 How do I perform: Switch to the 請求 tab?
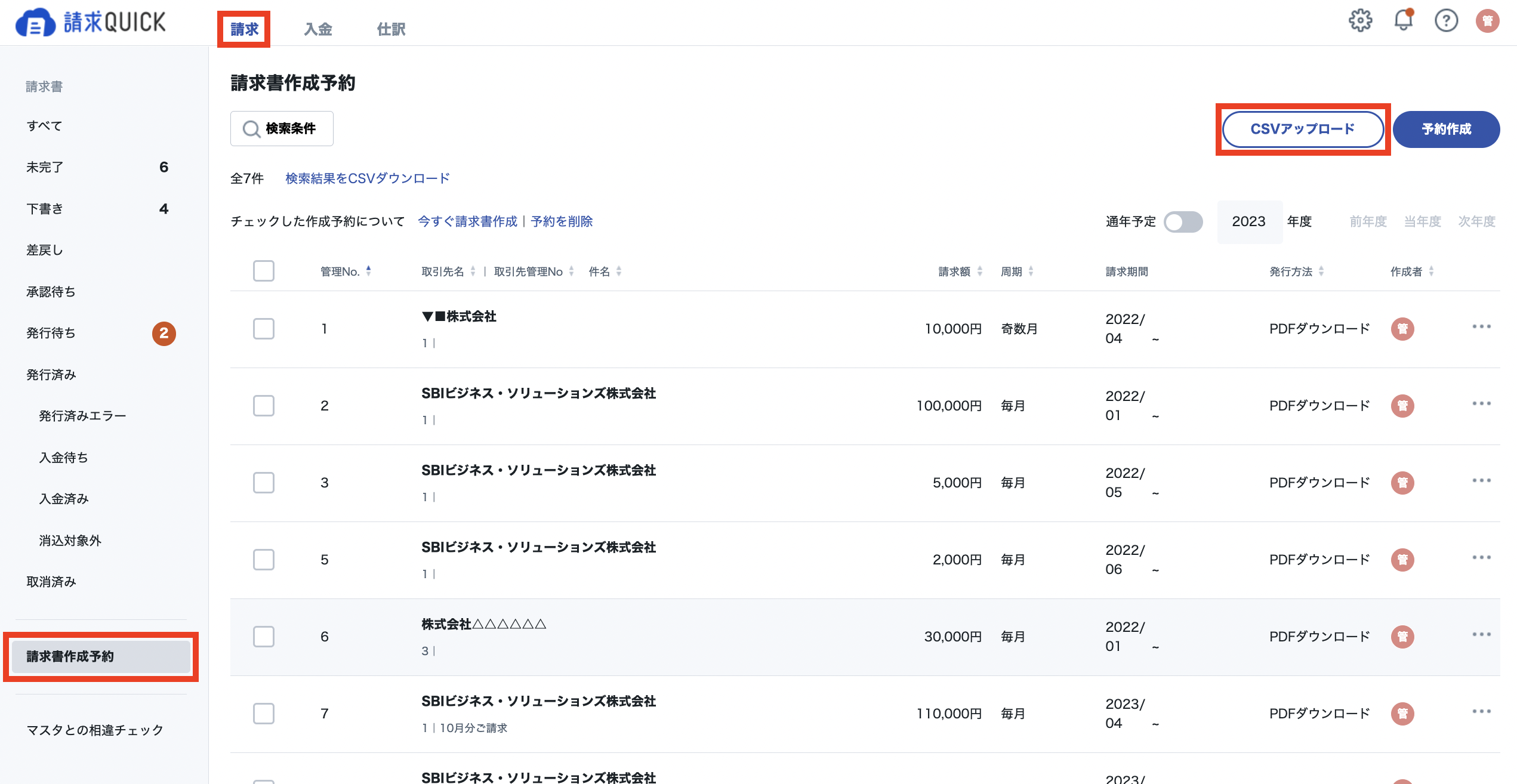pyautogui.click(x=244, y=29)
